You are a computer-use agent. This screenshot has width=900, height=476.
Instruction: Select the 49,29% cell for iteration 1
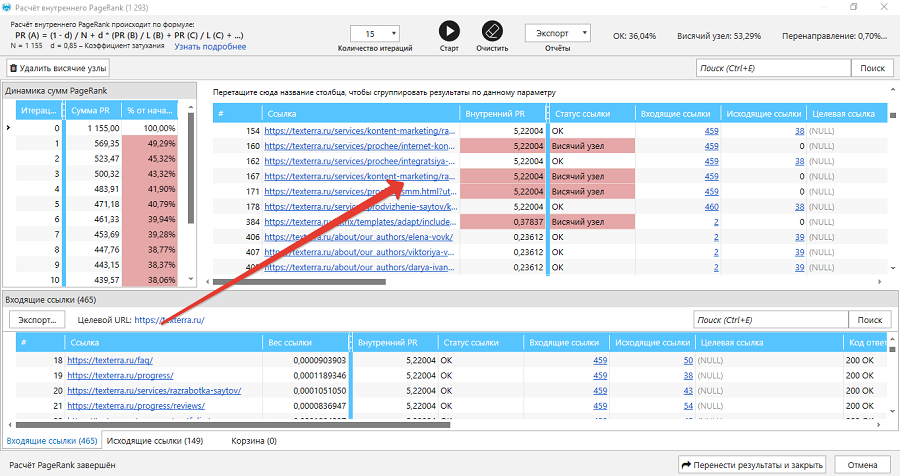pos(149,143)
